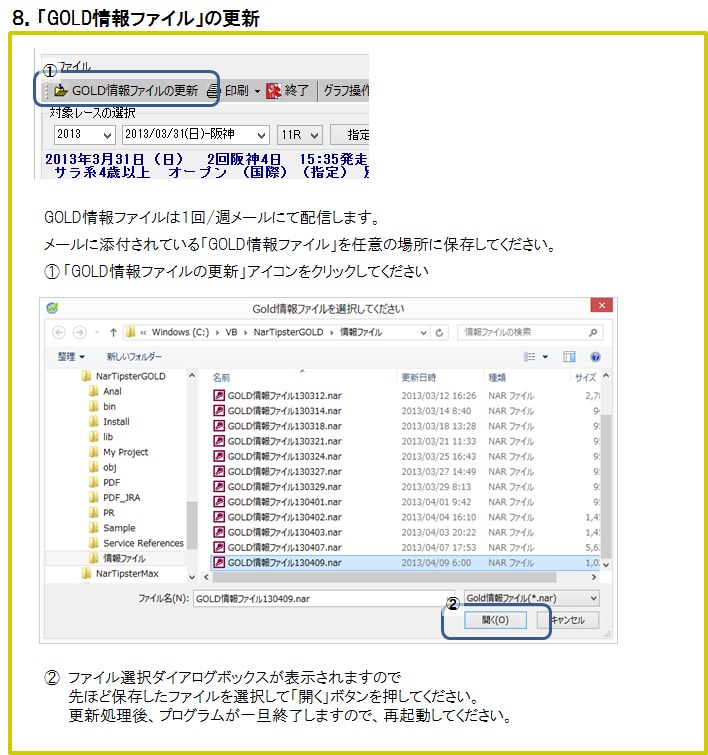Open the 印刷 dropdown arrow
708x755 pixels.
(x=257, y=91)
